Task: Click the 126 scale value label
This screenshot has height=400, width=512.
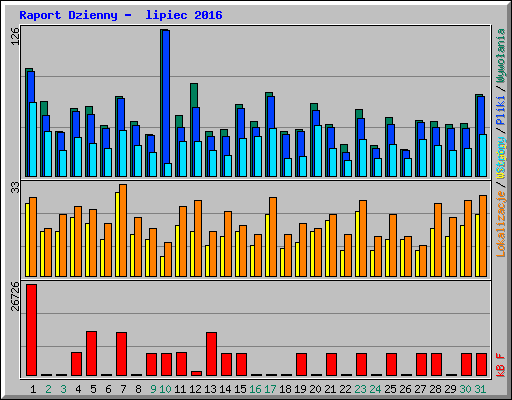Action: tap(15, 36)
